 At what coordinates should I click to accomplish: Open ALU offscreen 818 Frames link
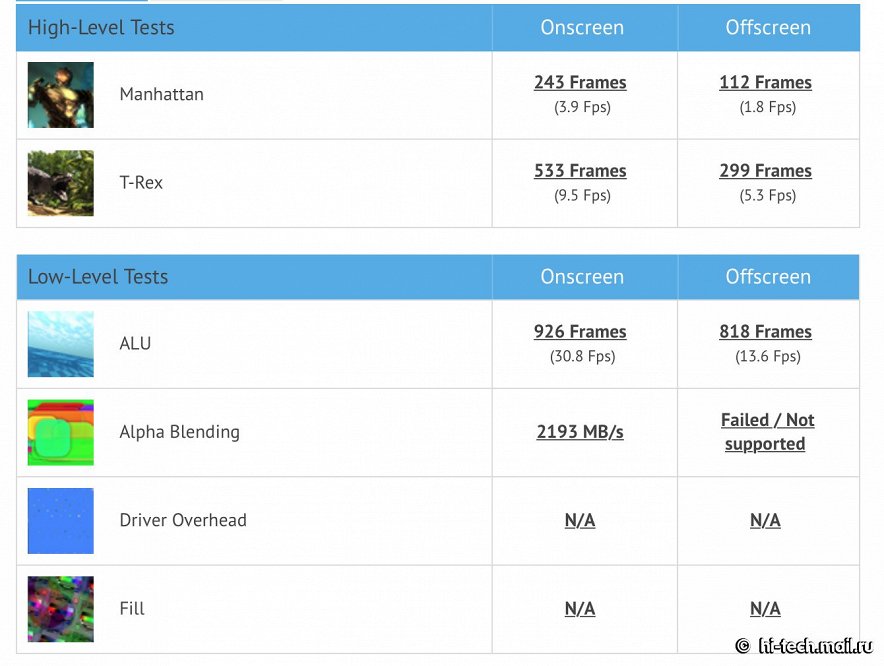[x=766, y=332]
